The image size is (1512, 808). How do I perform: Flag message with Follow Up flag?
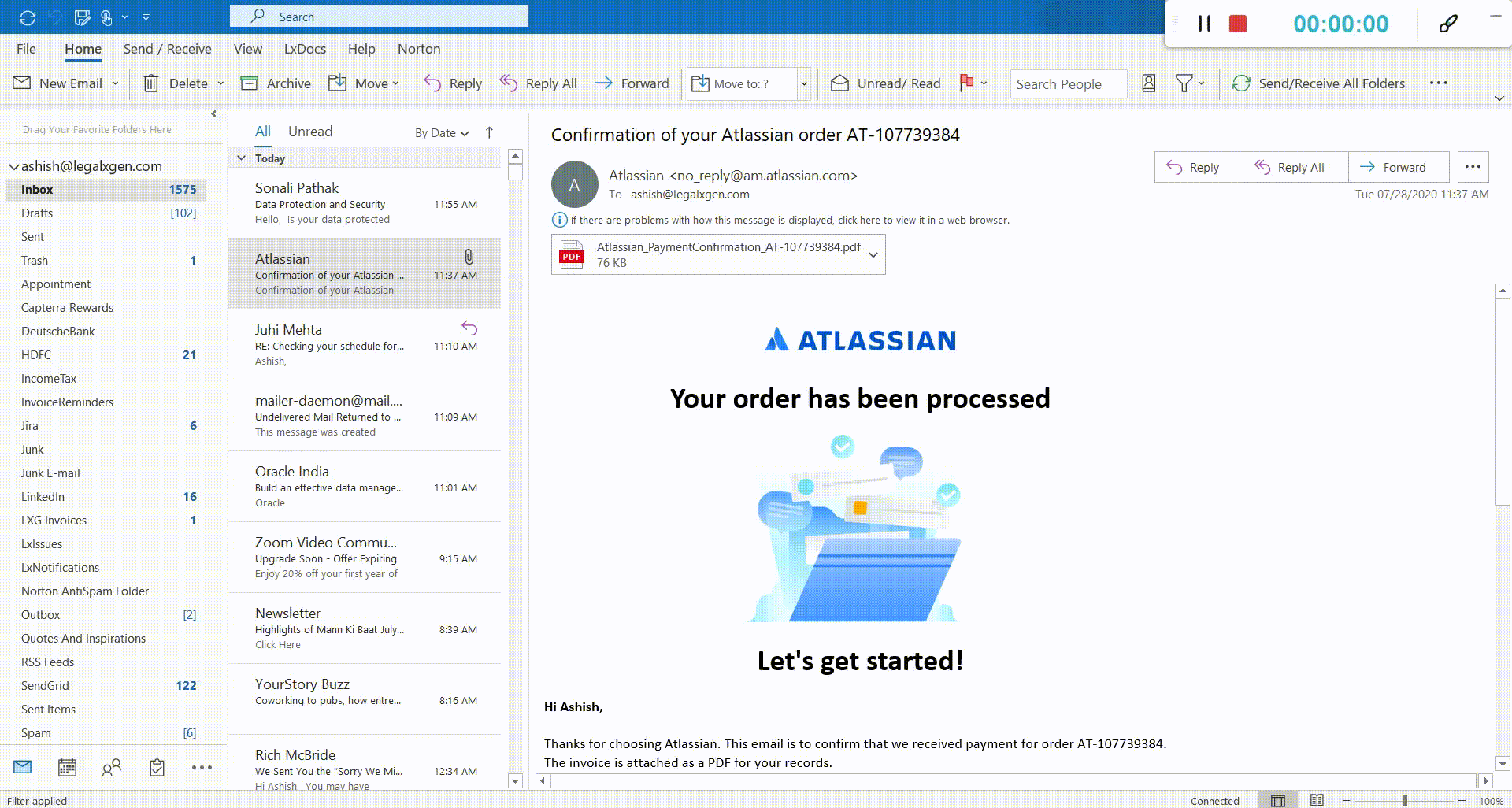click(966, 83)
